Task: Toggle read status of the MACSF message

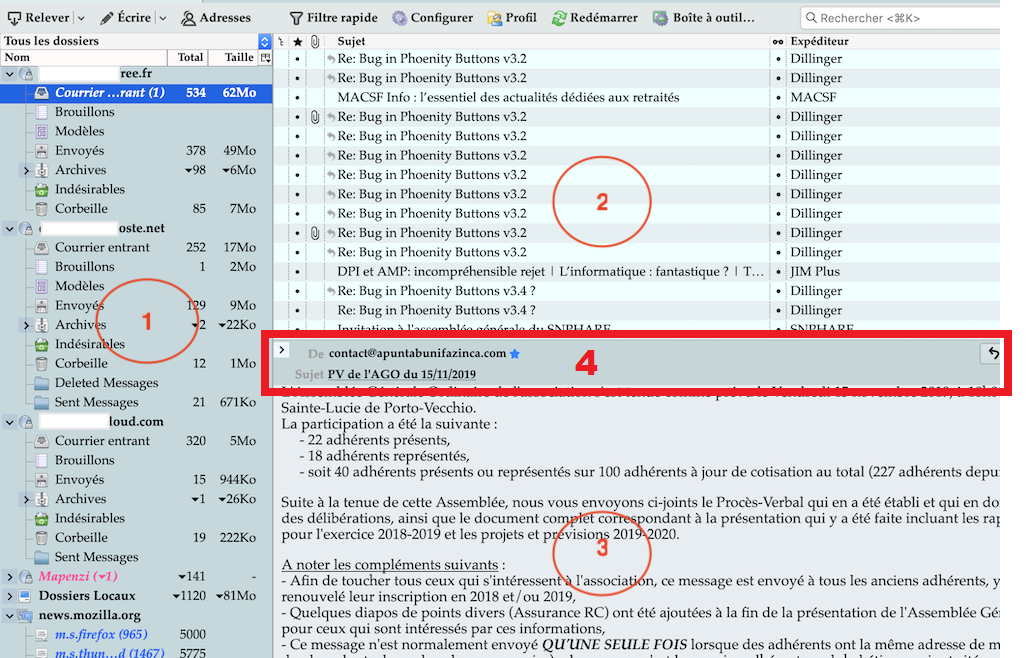Action: [778, 97]
